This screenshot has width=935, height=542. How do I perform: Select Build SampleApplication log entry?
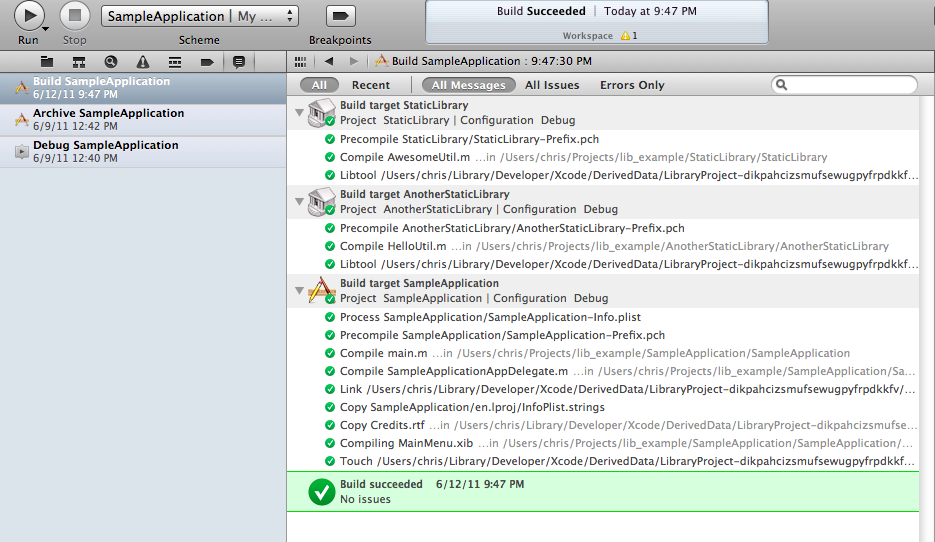click(143, 88)
